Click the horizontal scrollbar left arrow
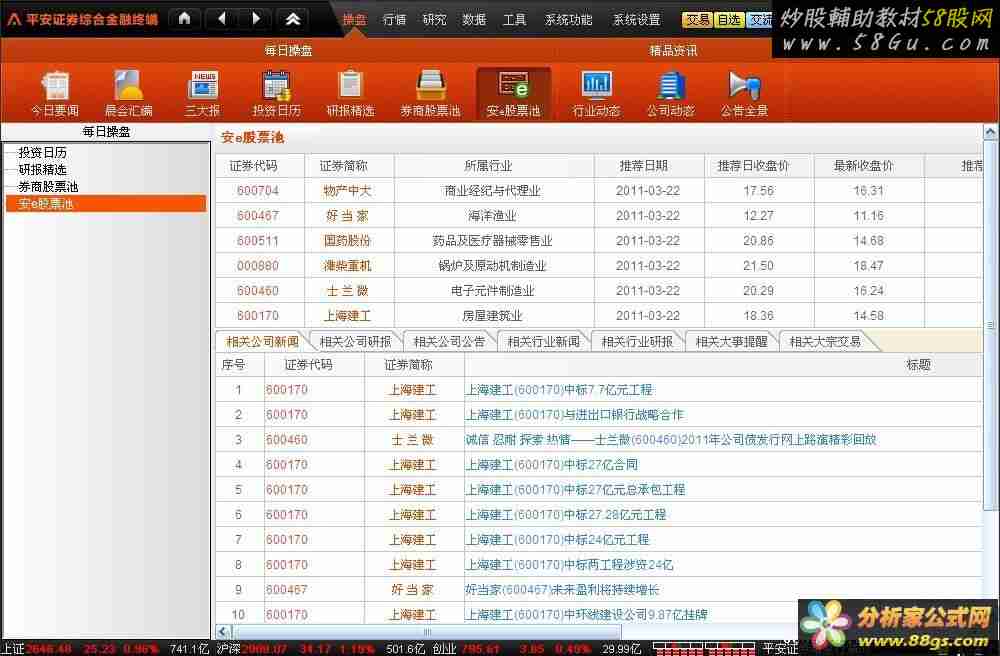Viewport: 1000px width, 656px height. (x=223, y=632)
